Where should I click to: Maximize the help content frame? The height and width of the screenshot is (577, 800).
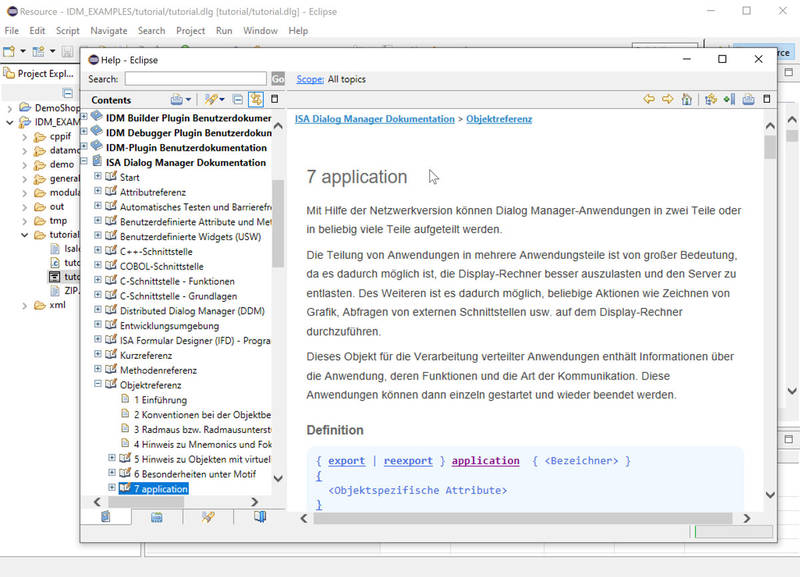pyautogui.click(x=767, y=99)
